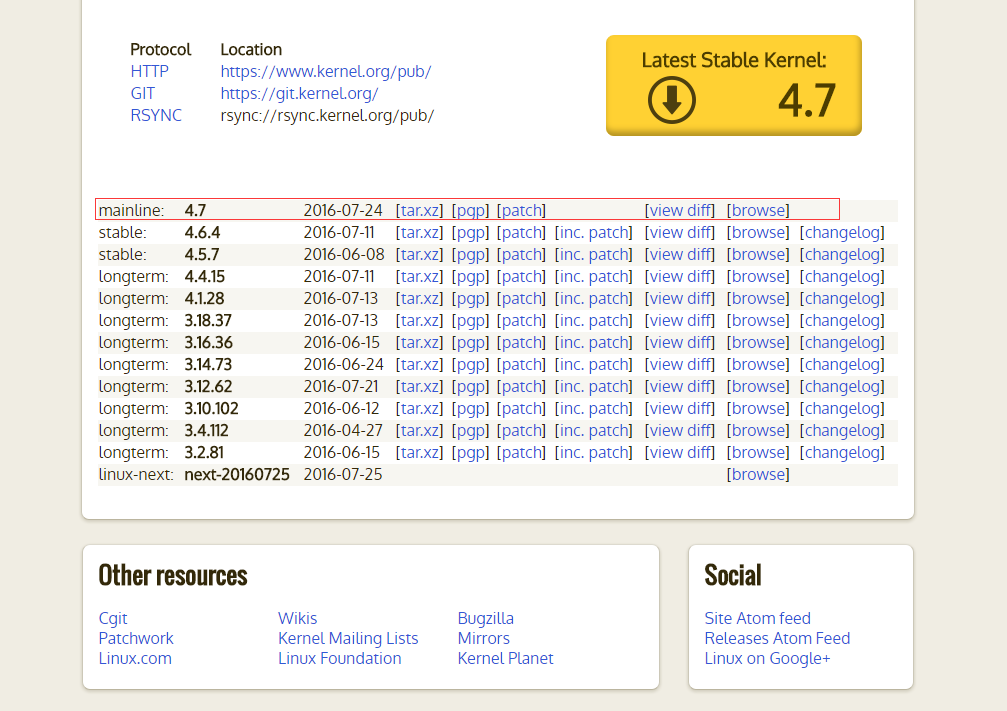Image resolution: width=1007 pixels, height=711 pixels.
Task: Browse the longterm 3.4.112 tree
Action: click(x=758, y=430)
